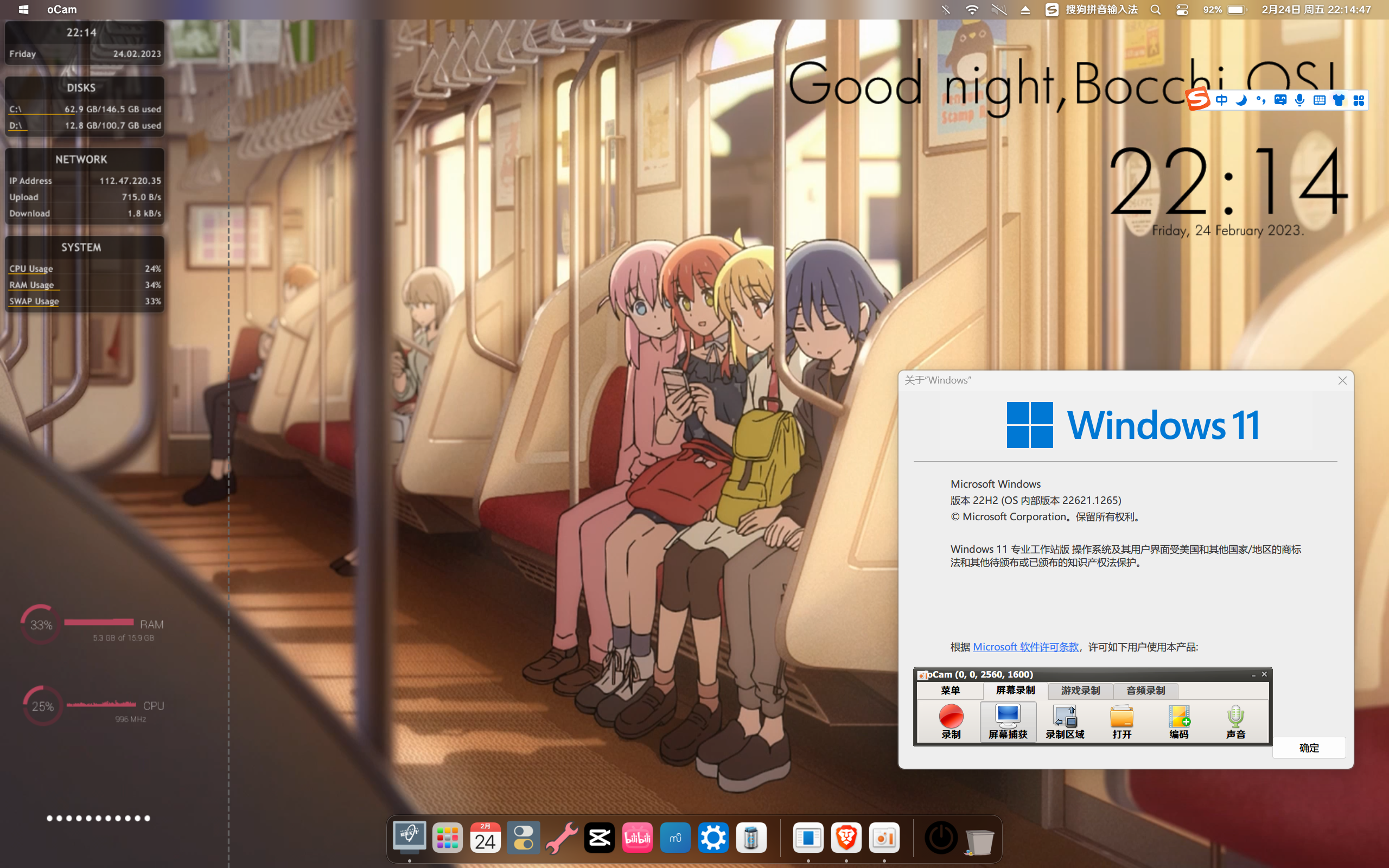
Task: Click the power button icon in the dock
Action: click(x=941, y=838)
